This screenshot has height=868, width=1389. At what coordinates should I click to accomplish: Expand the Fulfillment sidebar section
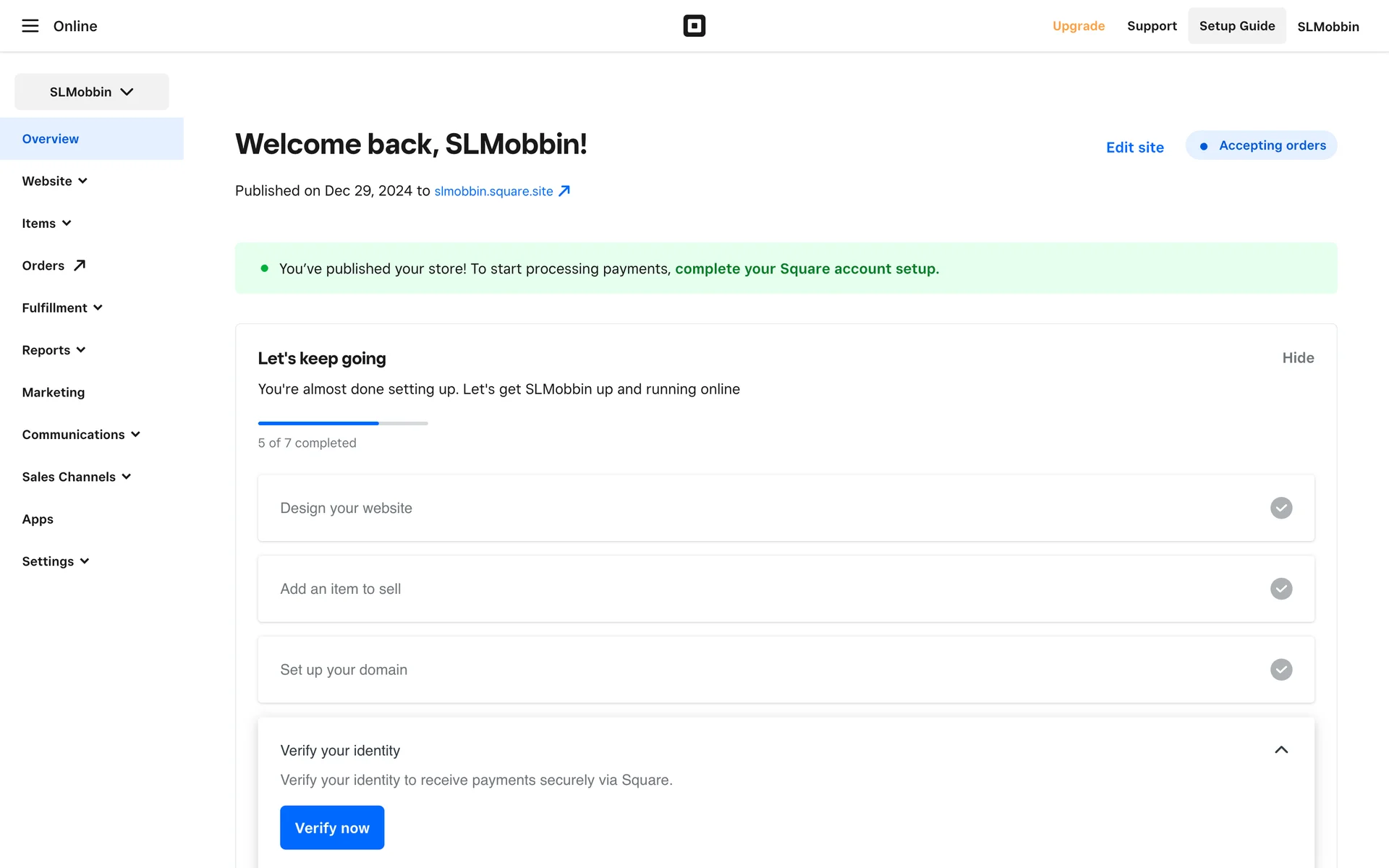(62, 307)
